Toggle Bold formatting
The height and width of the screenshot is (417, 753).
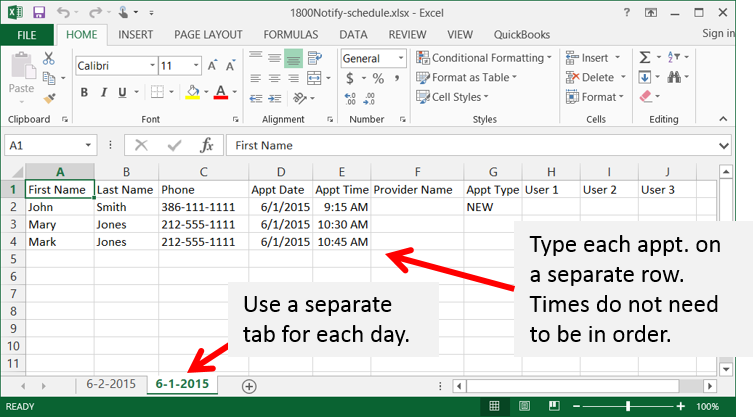coord(84,93)
